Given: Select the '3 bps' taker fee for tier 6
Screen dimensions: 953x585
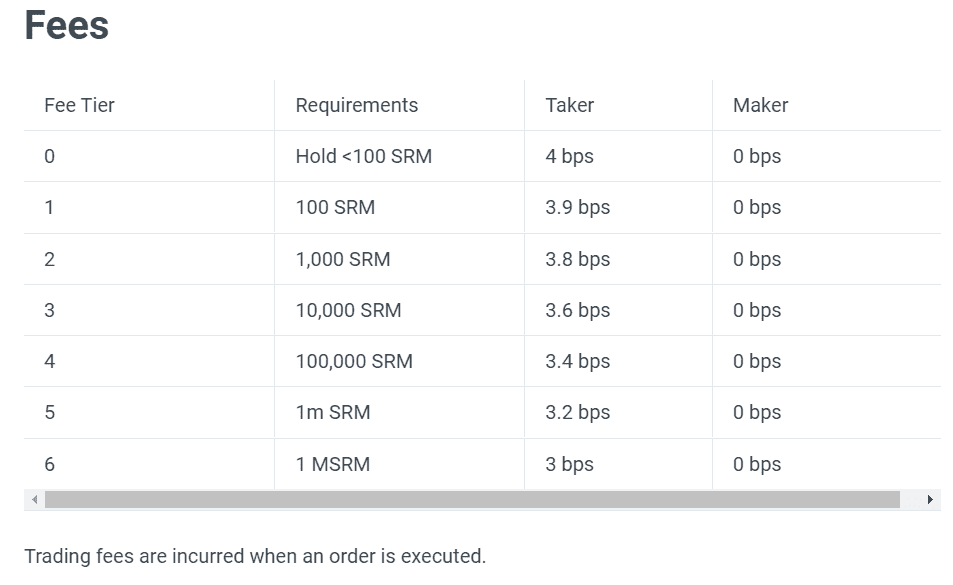Looking at the screenshot, I should 569,464.
